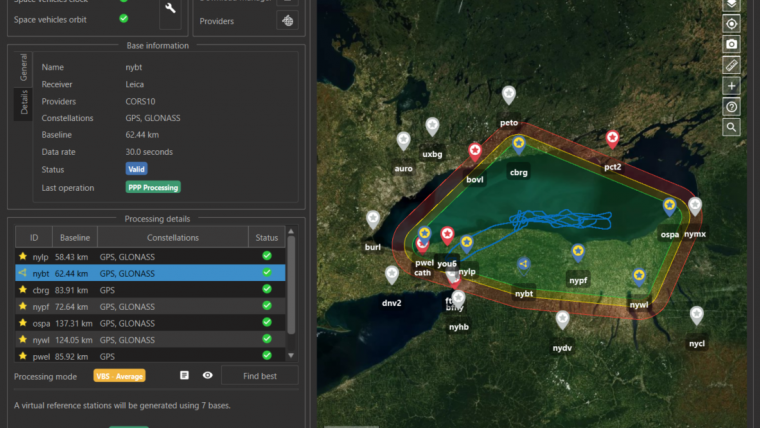The height and width of the screenshot is (428, 760).
Task: Toggle star for nylp base row
Action: tap(23, 256)
